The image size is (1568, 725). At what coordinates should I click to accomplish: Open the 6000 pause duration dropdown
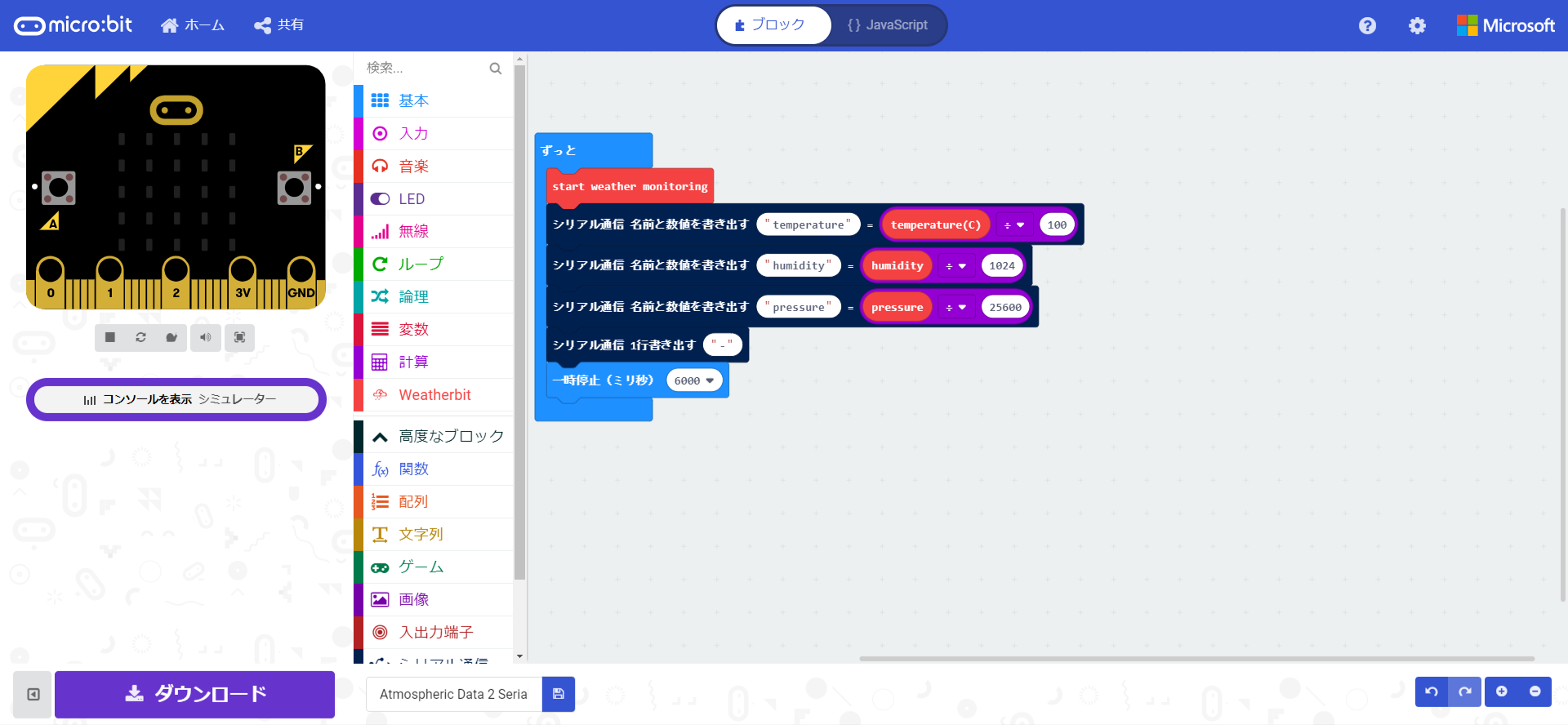pos(694,380)
